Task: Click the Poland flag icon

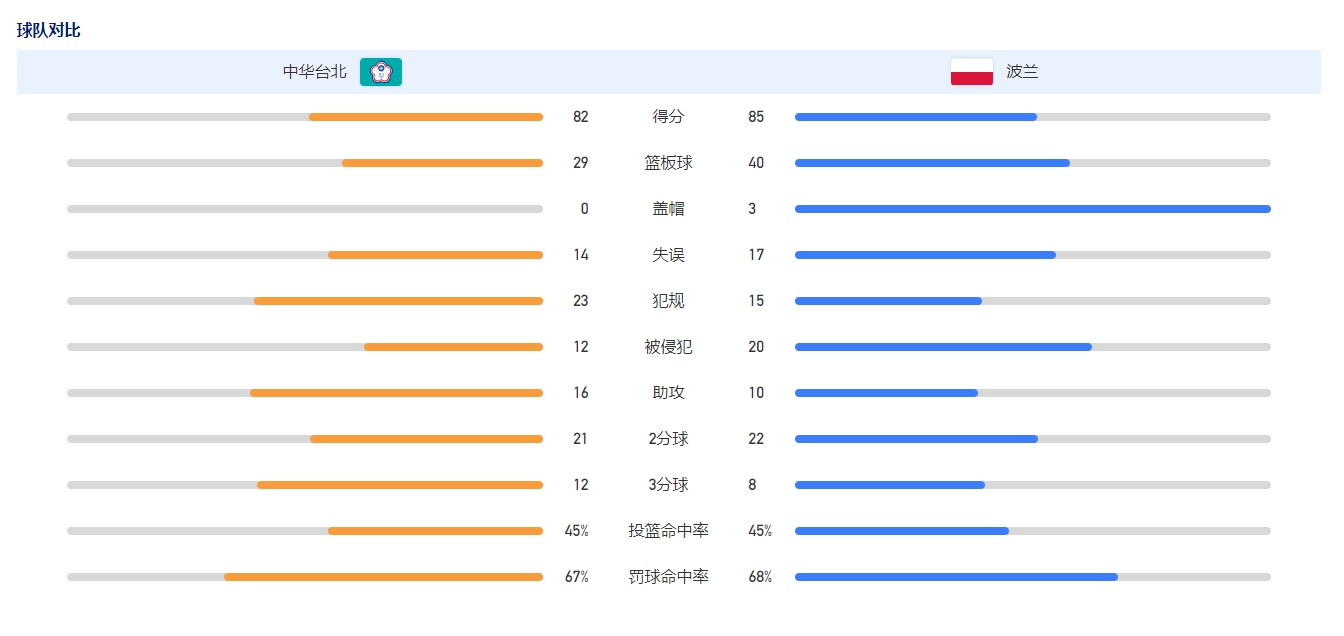Action: (x=971, y=72)
